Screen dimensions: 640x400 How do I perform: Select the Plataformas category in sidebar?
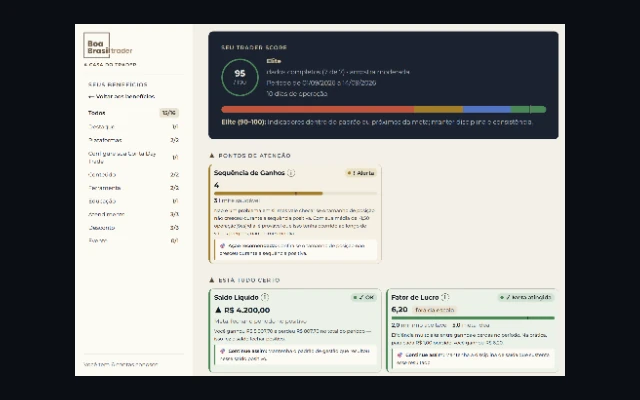pyautogui.click(x=133, y=140)
